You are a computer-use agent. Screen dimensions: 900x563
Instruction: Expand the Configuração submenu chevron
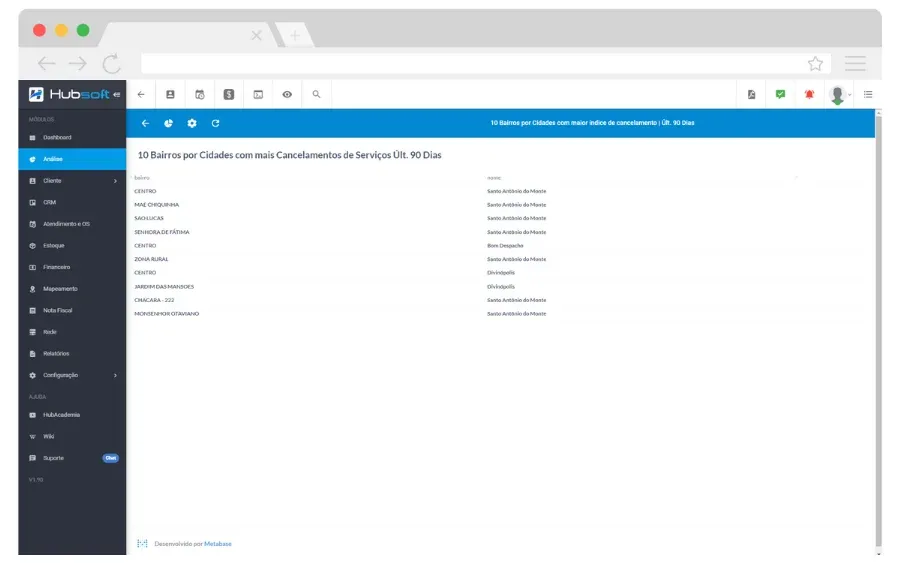click(115, 375)
